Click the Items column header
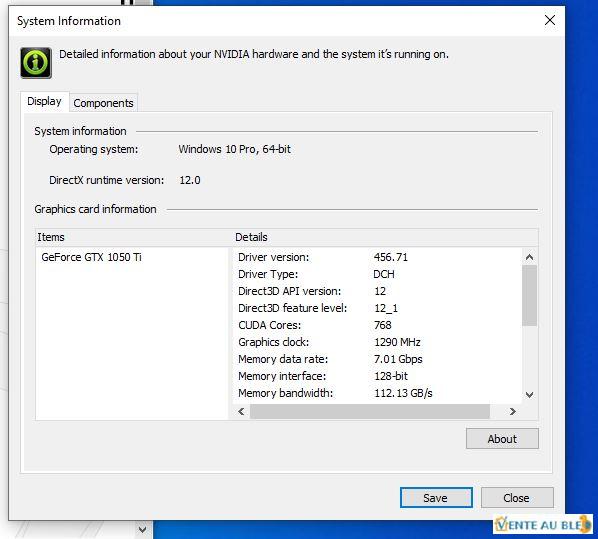 pyautogui.click(x=134, y=237)
